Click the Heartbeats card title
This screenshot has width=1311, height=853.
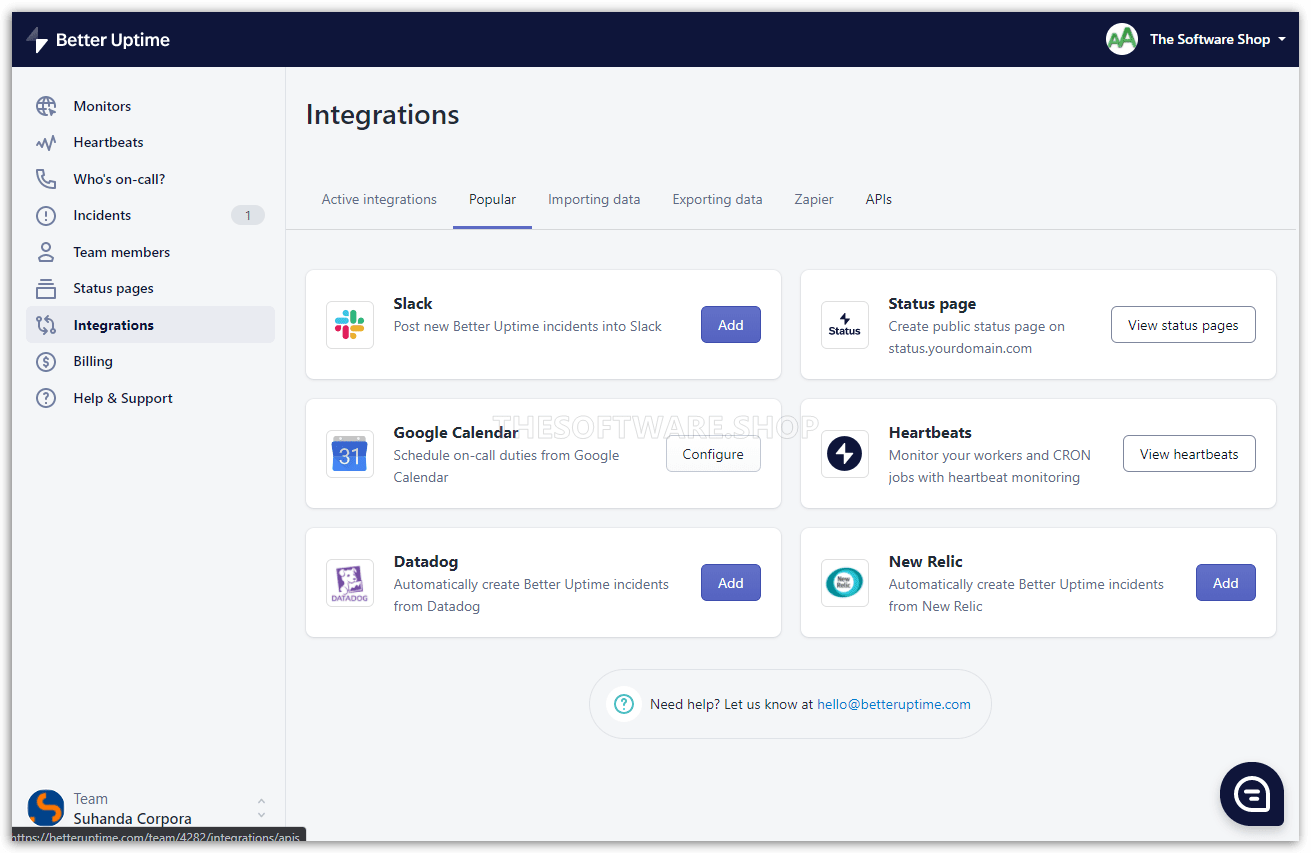(930, 432)
